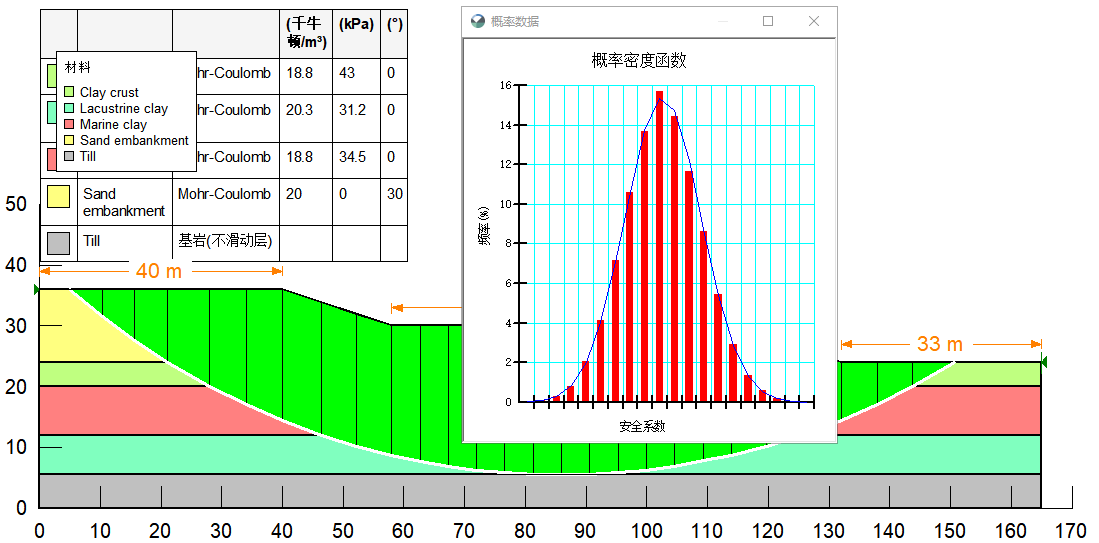Click the green triangle marker at left slope edge
The image size is (1099, 543).
pos(37,290)
